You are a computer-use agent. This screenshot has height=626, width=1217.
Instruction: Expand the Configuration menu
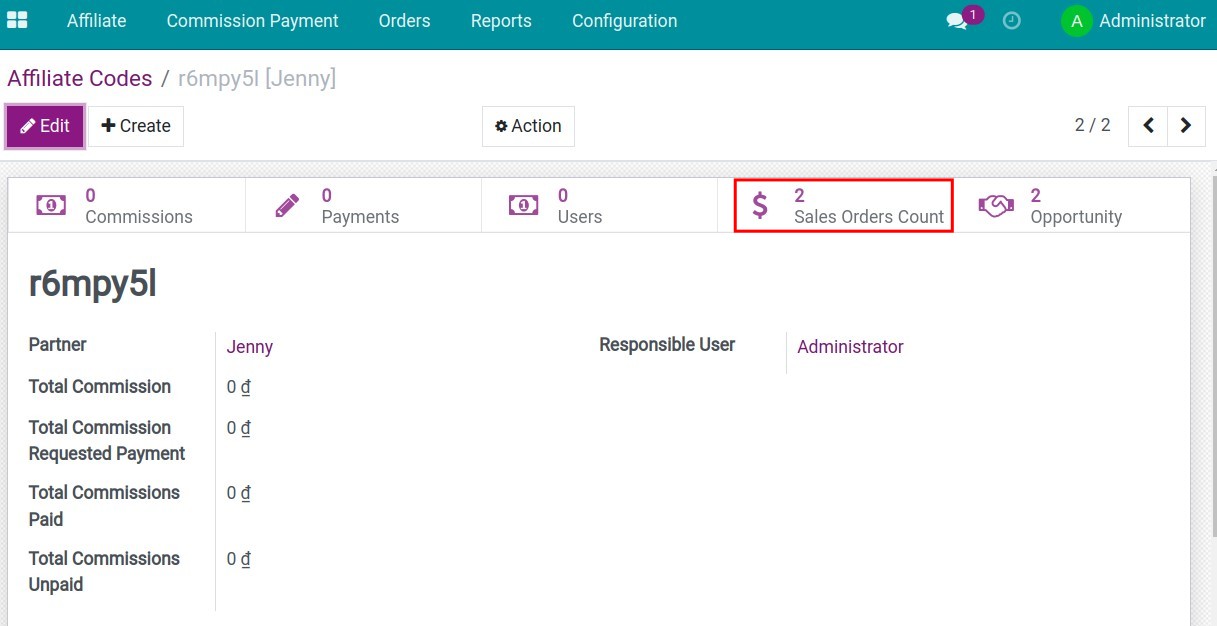(624, 21)
